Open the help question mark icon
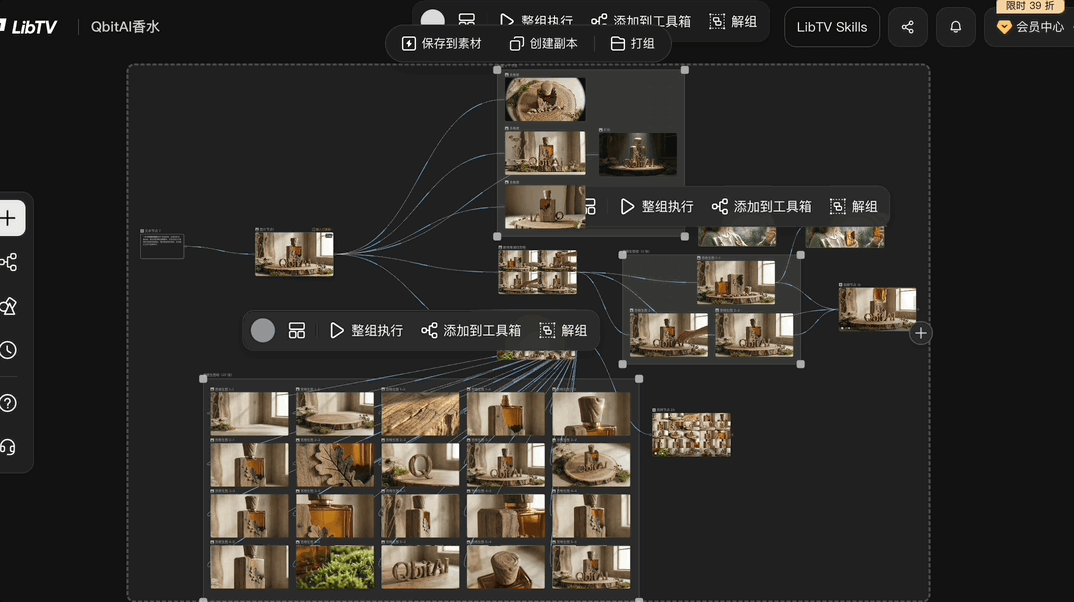 point(9,403)
